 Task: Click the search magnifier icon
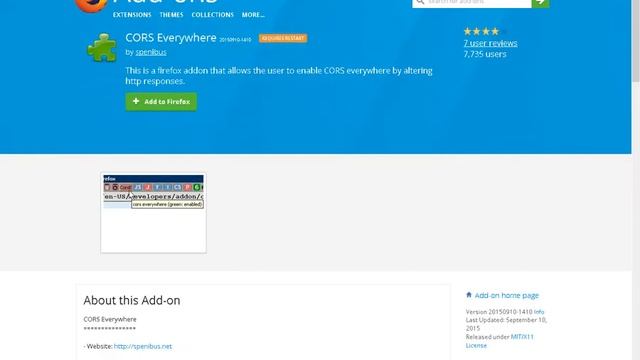(x=420, y=2)
